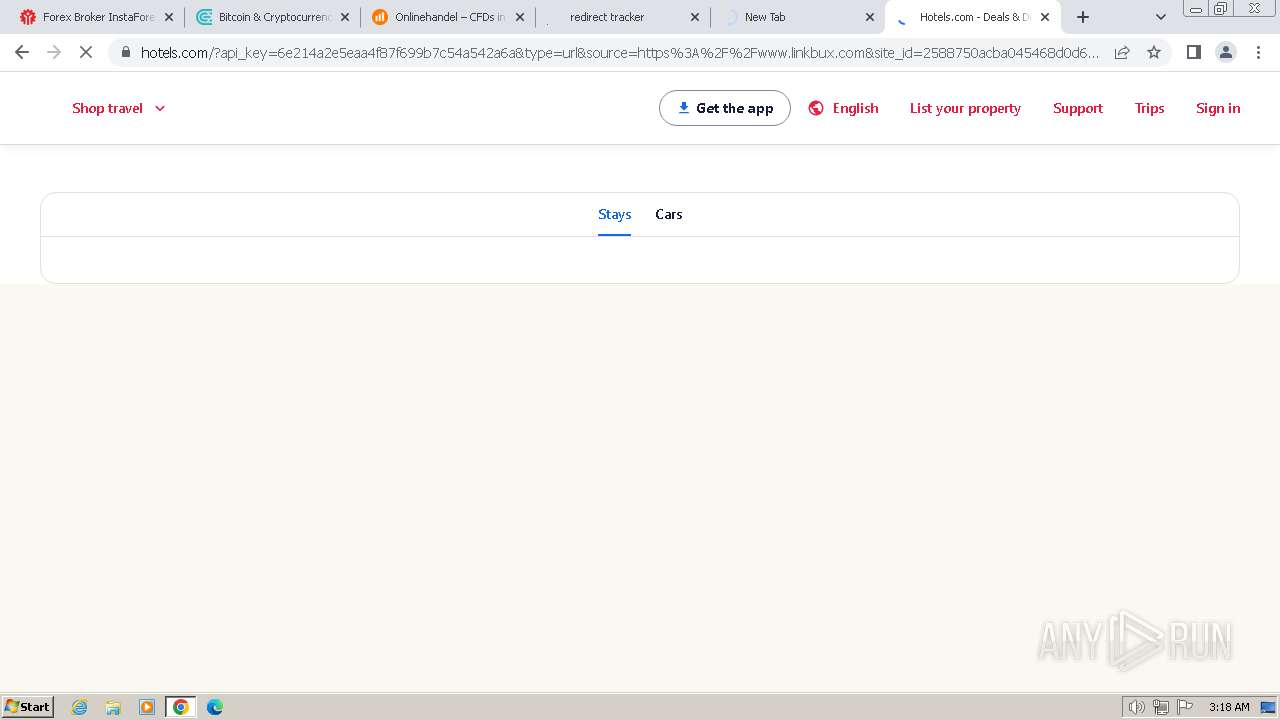The height and width of the screenshot is (720, 1280).
Task: Open the Chrome profile avatar
Action: click(x=1226, y=52)
